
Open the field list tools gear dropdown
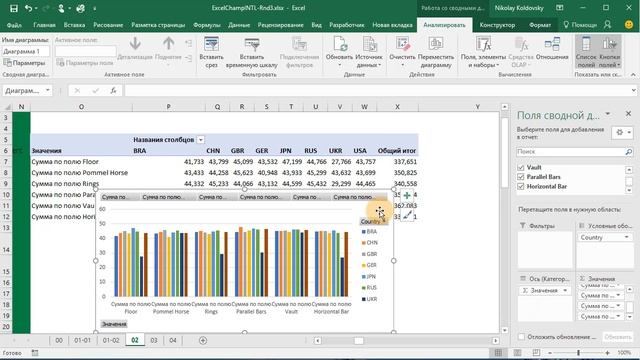(622, 132)
